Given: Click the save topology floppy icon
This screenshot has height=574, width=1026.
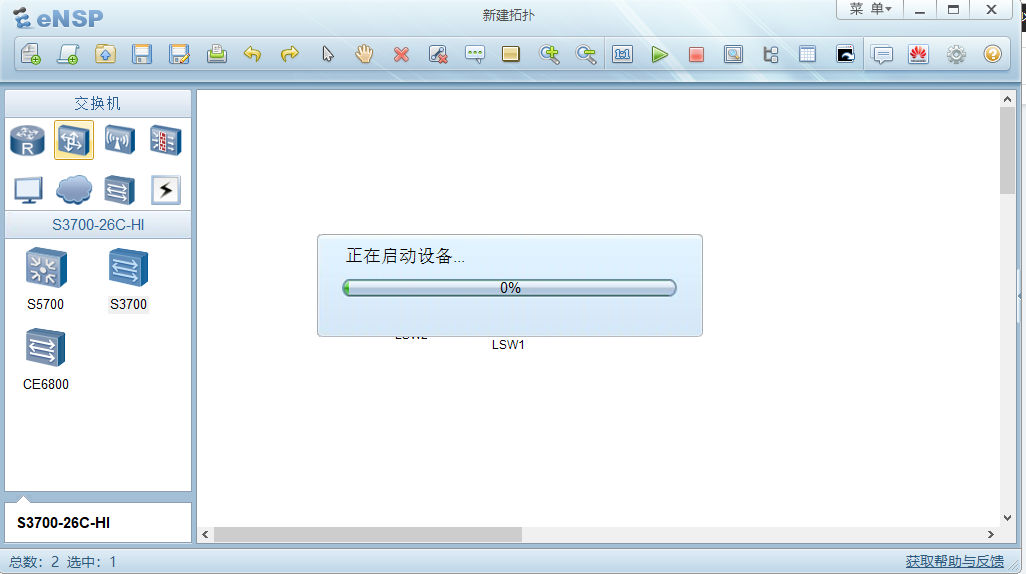Looking at the screenshot, I should tap(142, 54).
